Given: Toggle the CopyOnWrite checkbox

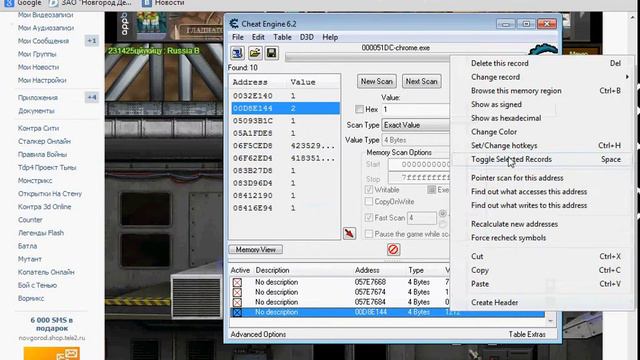Looking at the screenshot, I should [x=369, y=202].
